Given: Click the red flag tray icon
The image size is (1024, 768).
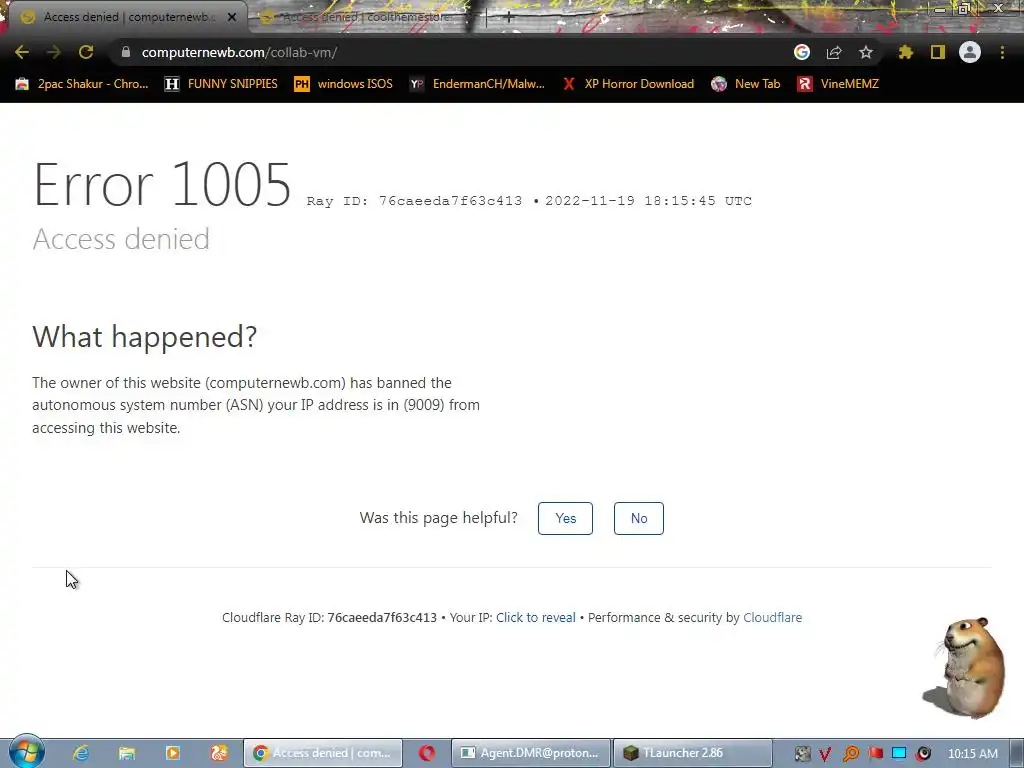Looking at the screenshot, I should click(x=875, y=754).
